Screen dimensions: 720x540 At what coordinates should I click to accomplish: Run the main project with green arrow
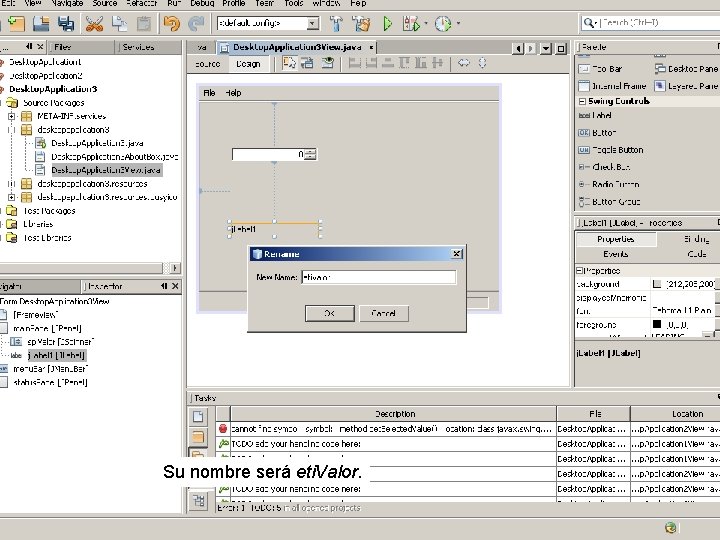pos(388,23)
